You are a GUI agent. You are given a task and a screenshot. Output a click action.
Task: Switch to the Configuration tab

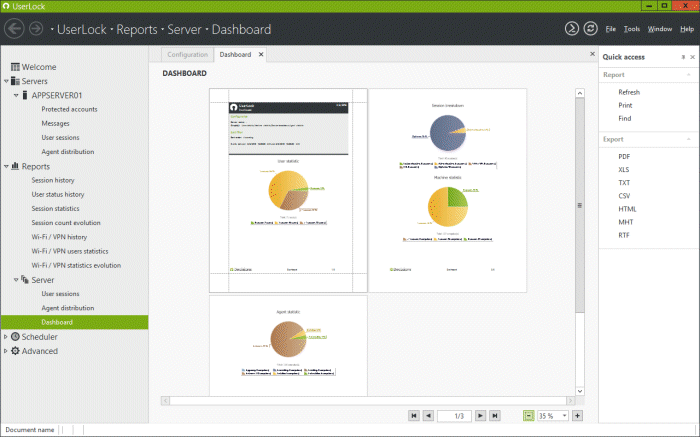coord(188,54)
